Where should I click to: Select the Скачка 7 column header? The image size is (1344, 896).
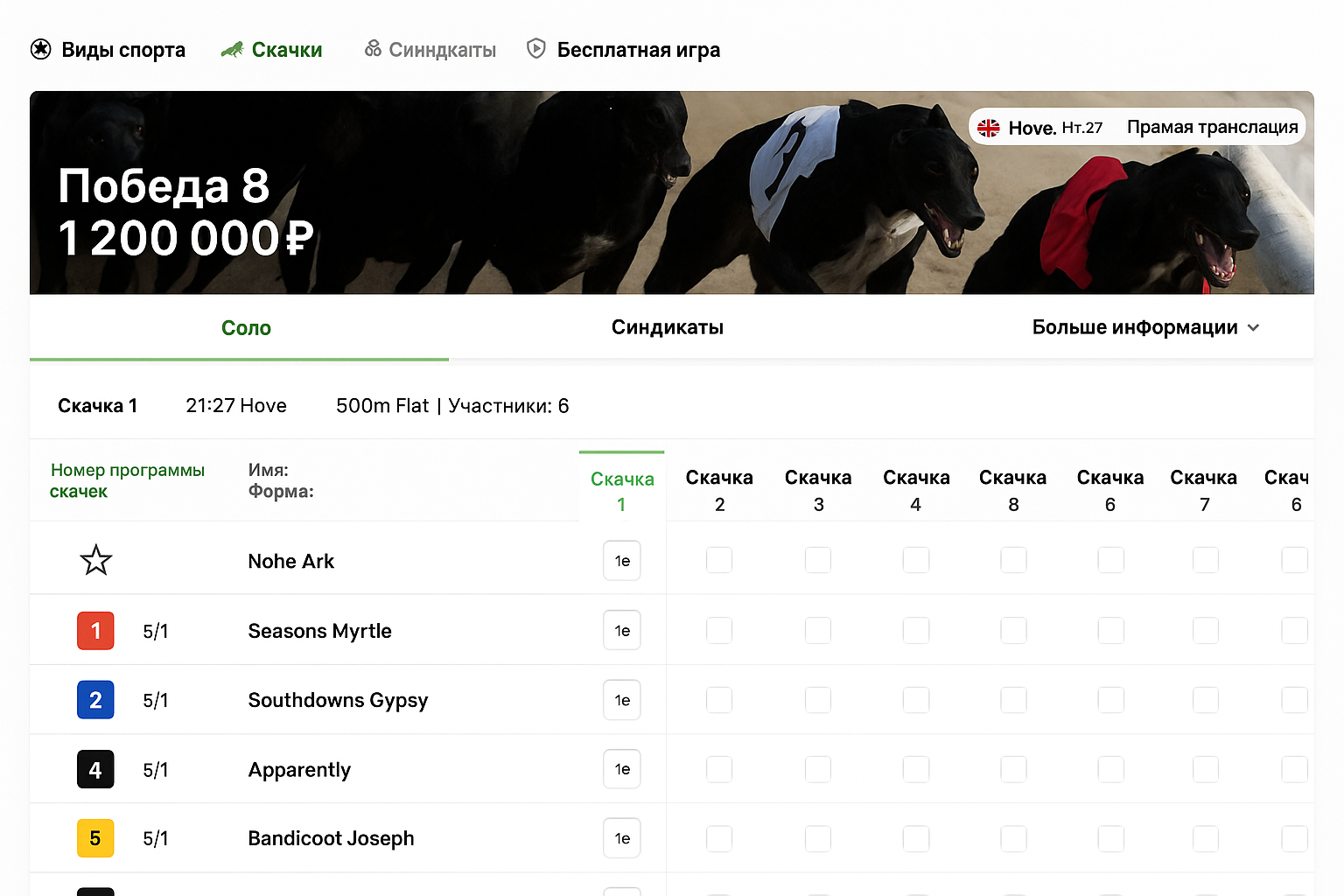pyautogui.click(x=1204, y=490)
